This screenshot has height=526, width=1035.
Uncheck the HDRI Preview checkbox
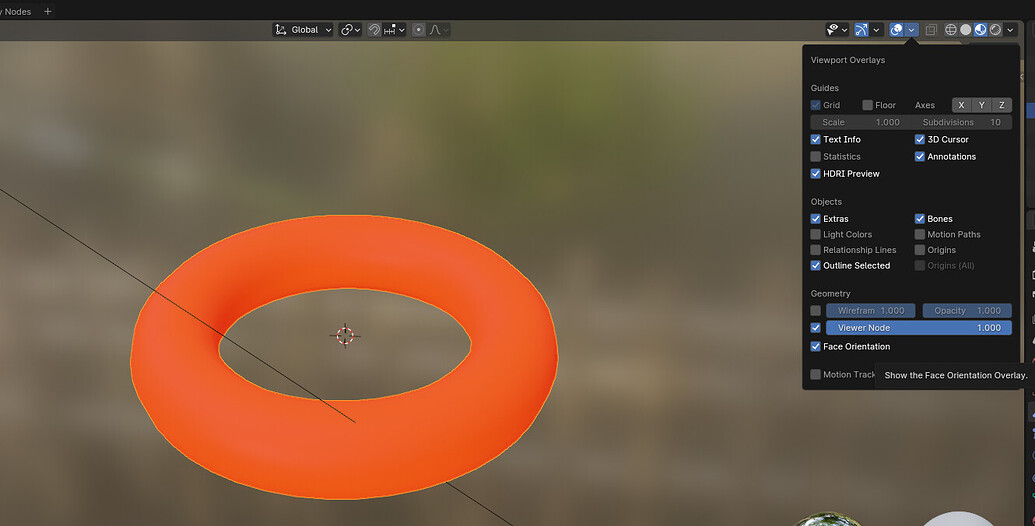(816, 174)
